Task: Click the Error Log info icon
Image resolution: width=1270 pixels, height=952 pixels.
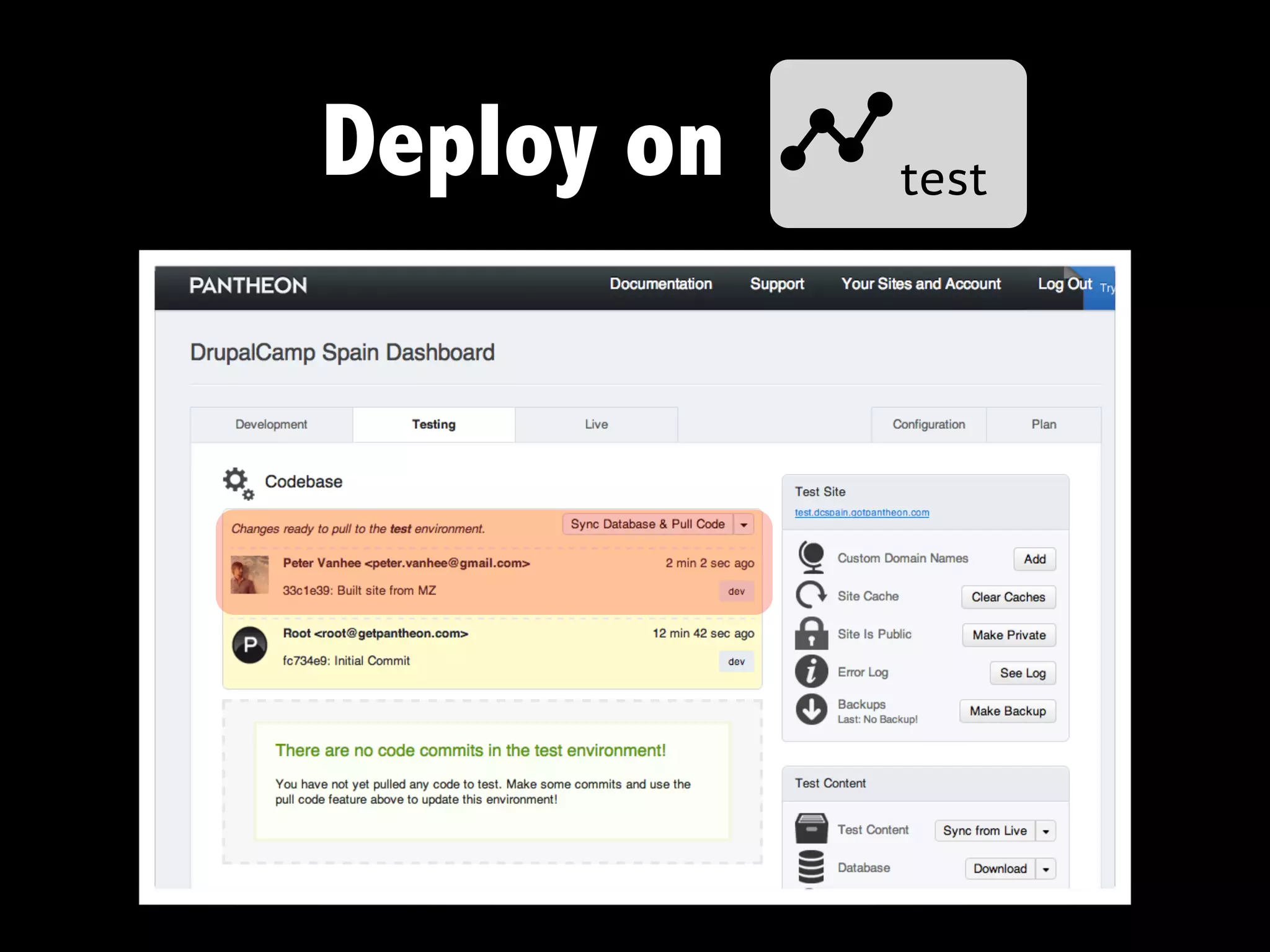Action: click(811, 672)
